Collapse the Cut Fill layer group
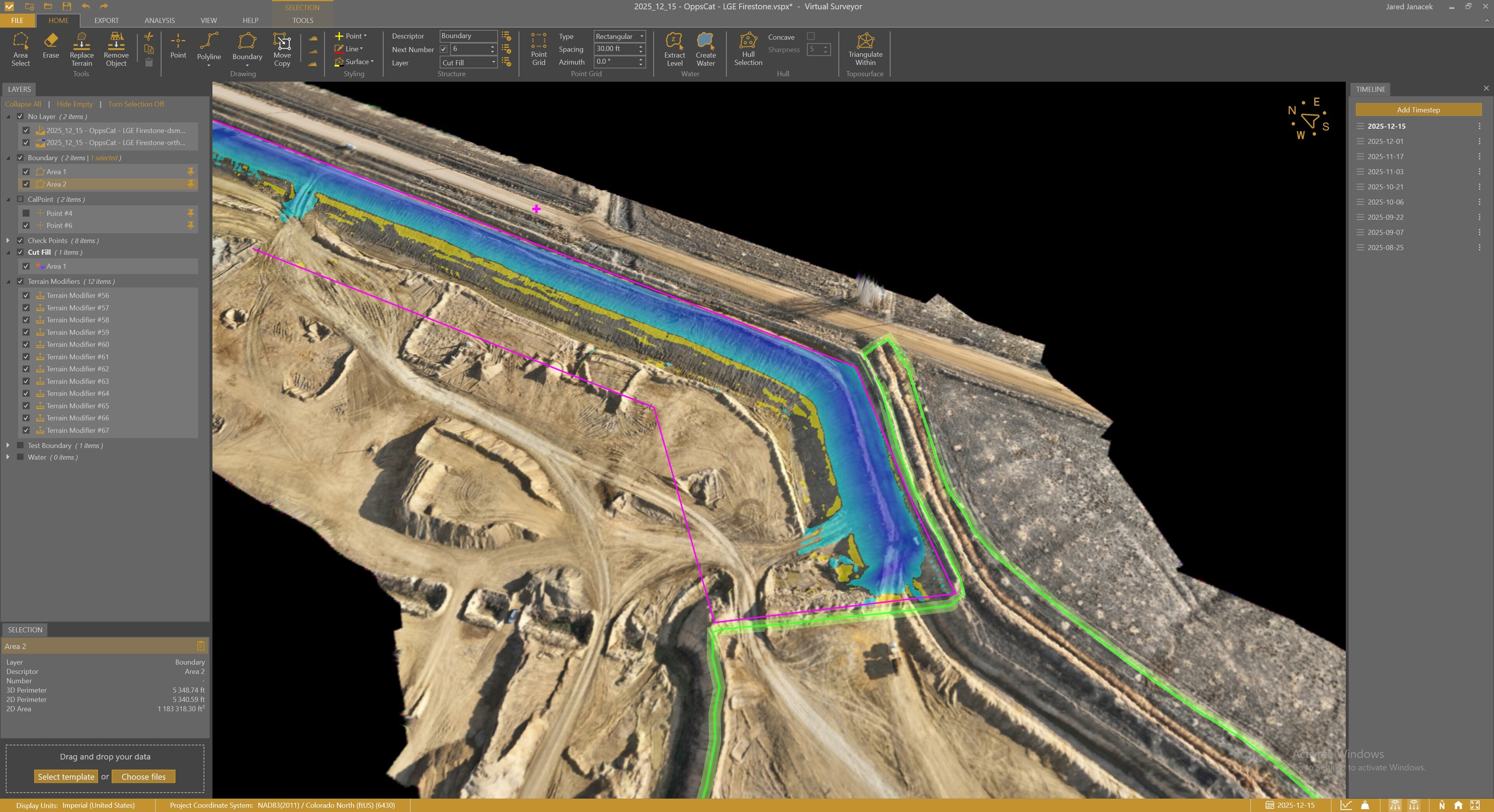 7,253
